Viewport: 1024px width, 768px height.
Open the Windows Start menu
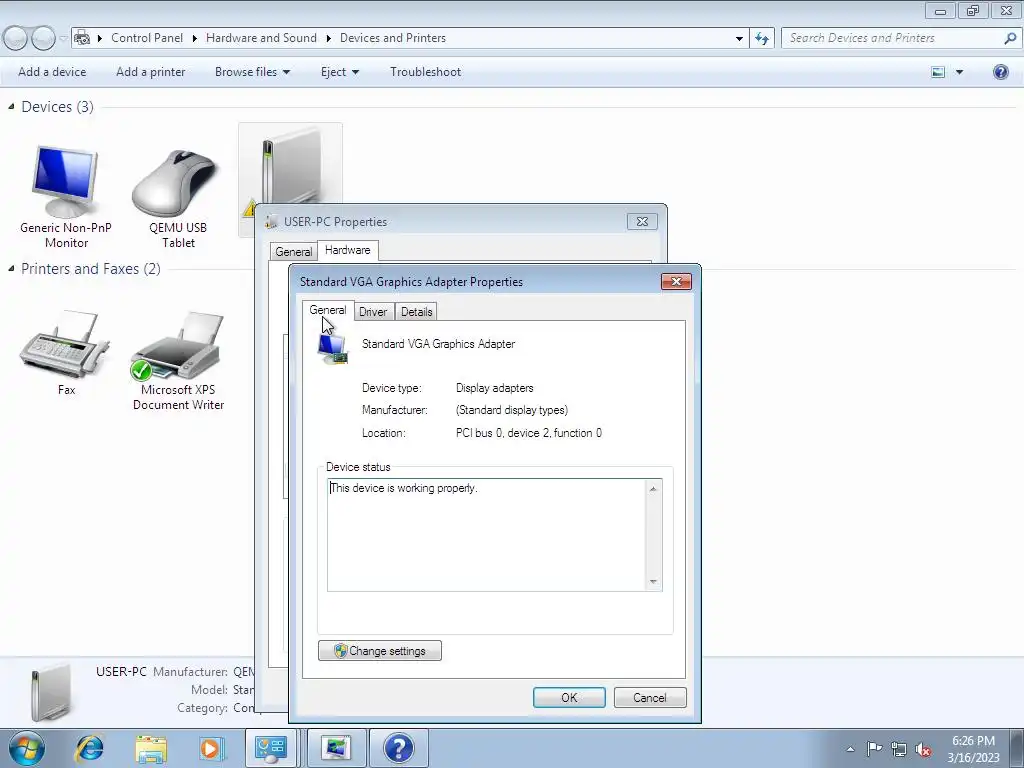pos(27,748)
